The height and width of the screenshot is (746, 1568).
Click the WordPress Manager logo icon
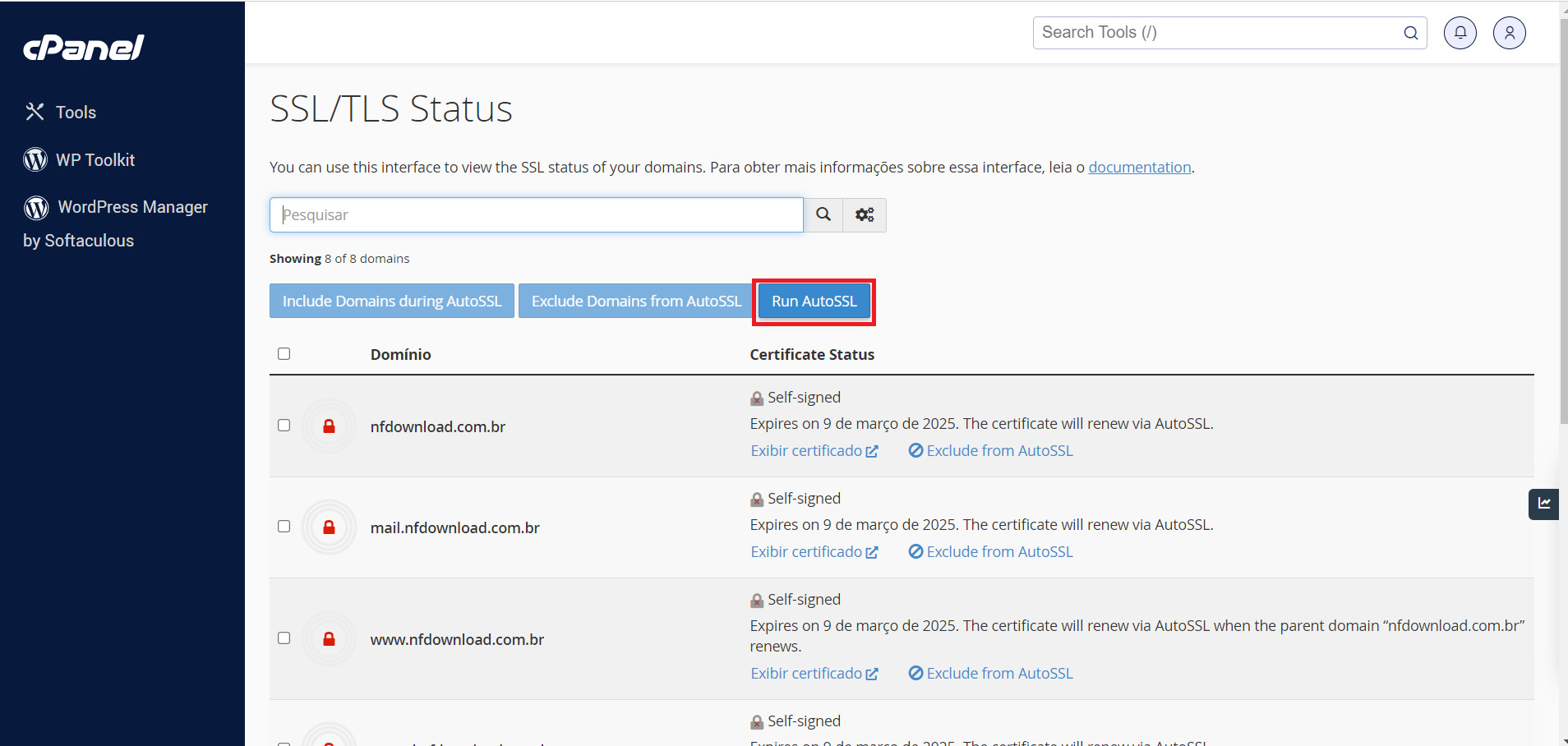(36, 207)
